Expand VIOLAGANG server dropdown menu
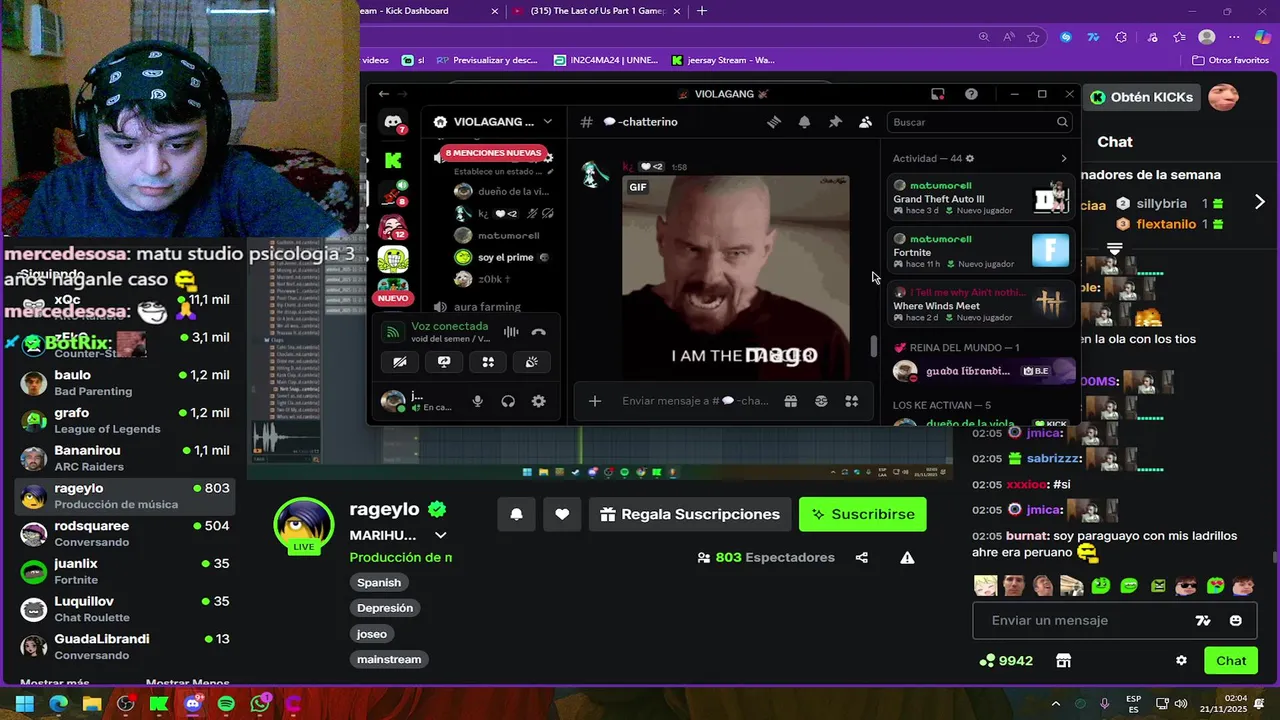 pos(547,122)
